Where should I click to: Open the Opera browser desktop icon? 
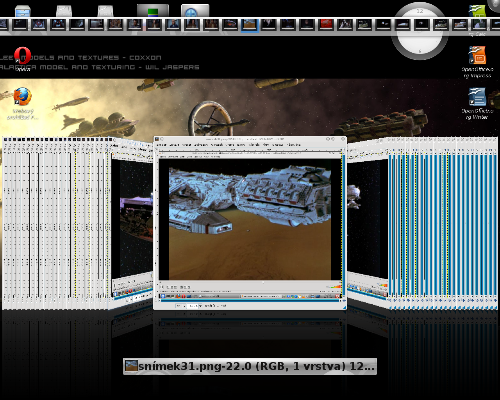[x=22, y=56]
